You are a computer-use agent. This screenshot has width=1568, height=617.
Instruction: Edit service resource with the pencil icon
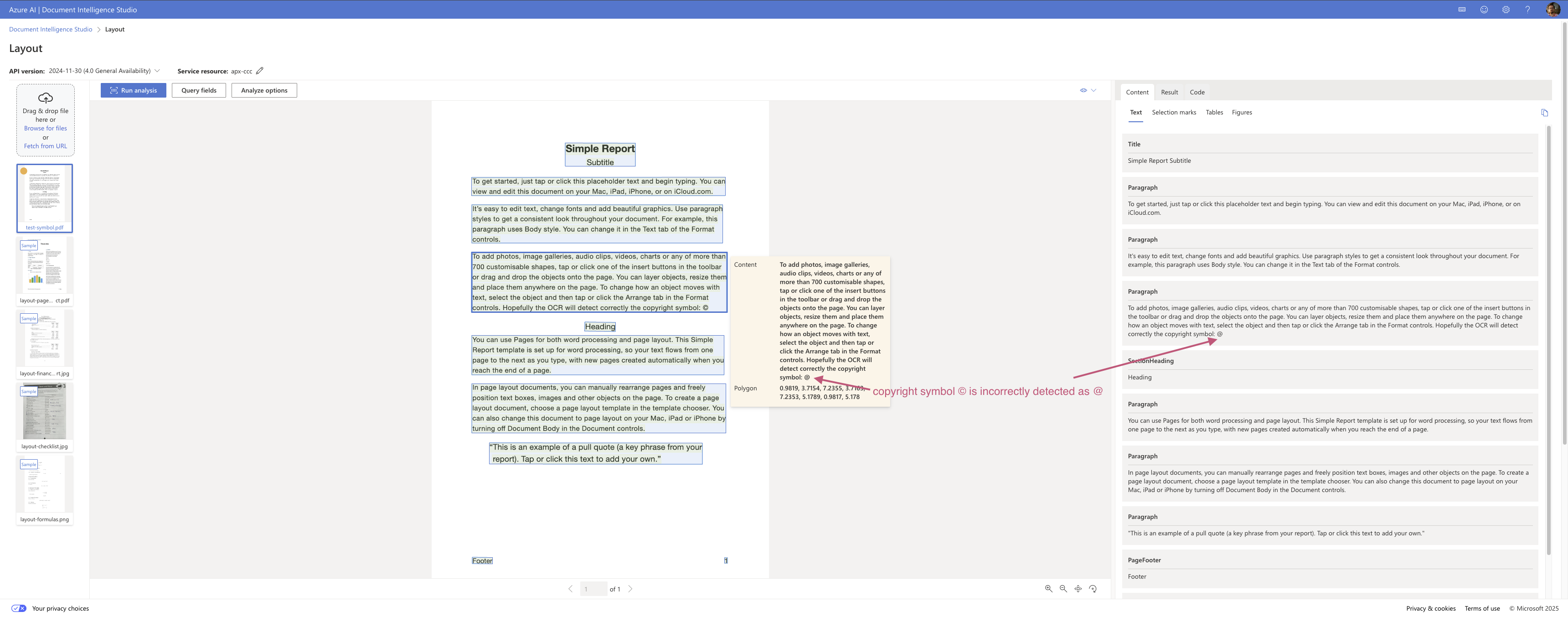pos(260,71)
